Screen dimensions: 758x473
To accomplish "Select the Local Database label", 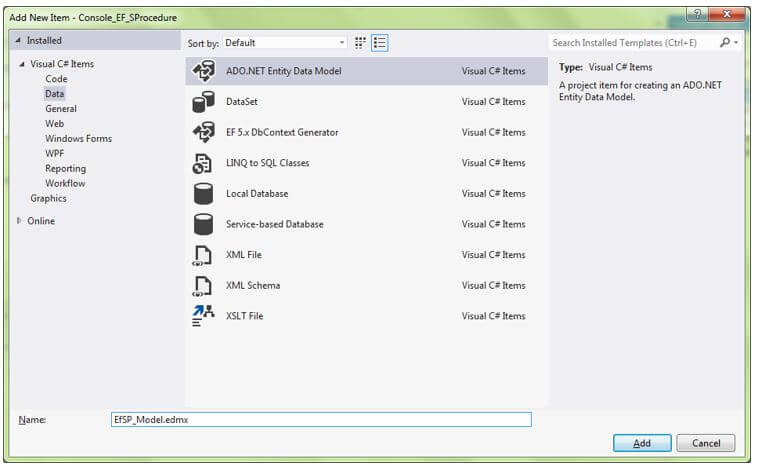I will (257, 193).
